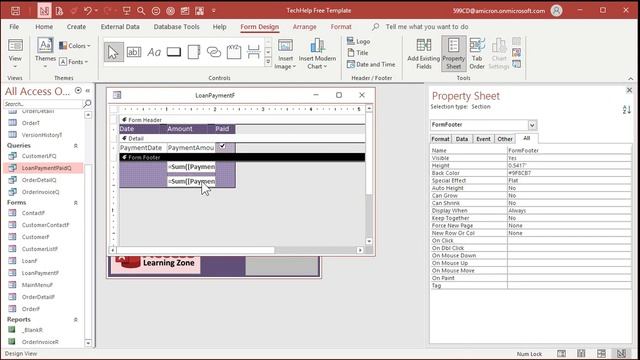Select the LoanF form in the navigation pane
The height and width of the screenshot is (360, 640).
tap(29, 261)
